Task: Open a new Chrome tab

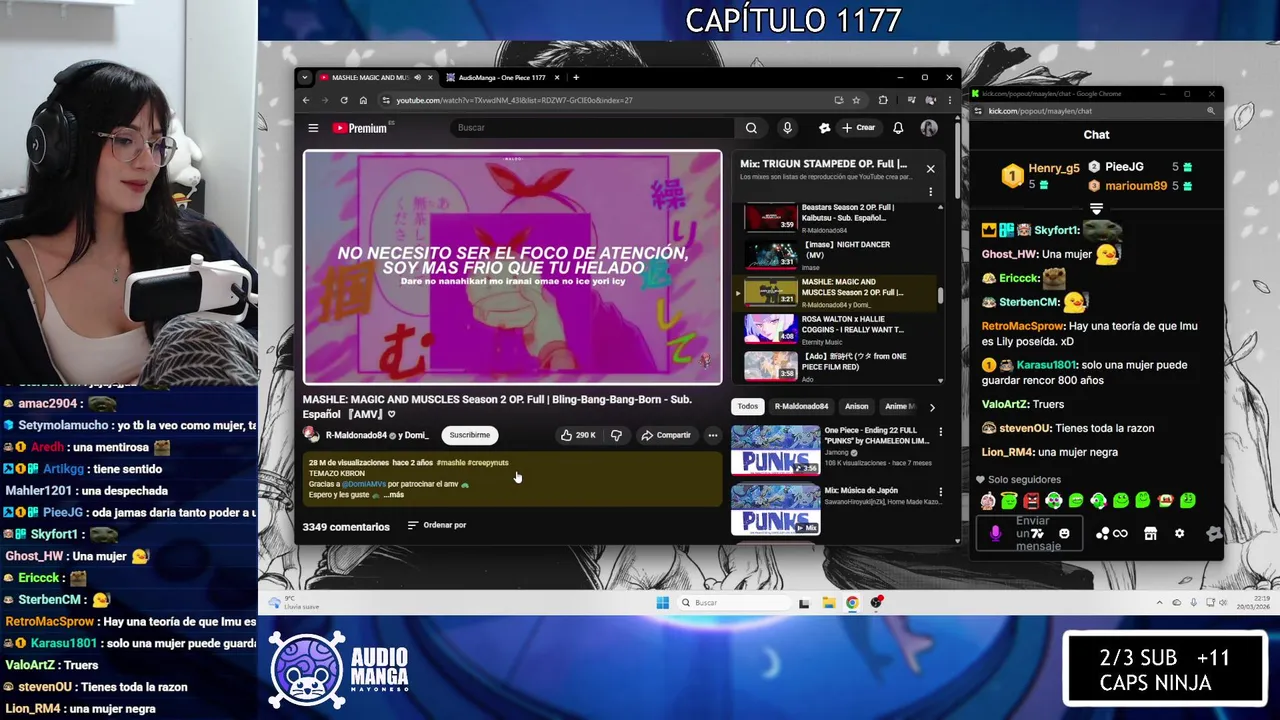Action: [x=576, y=77]
